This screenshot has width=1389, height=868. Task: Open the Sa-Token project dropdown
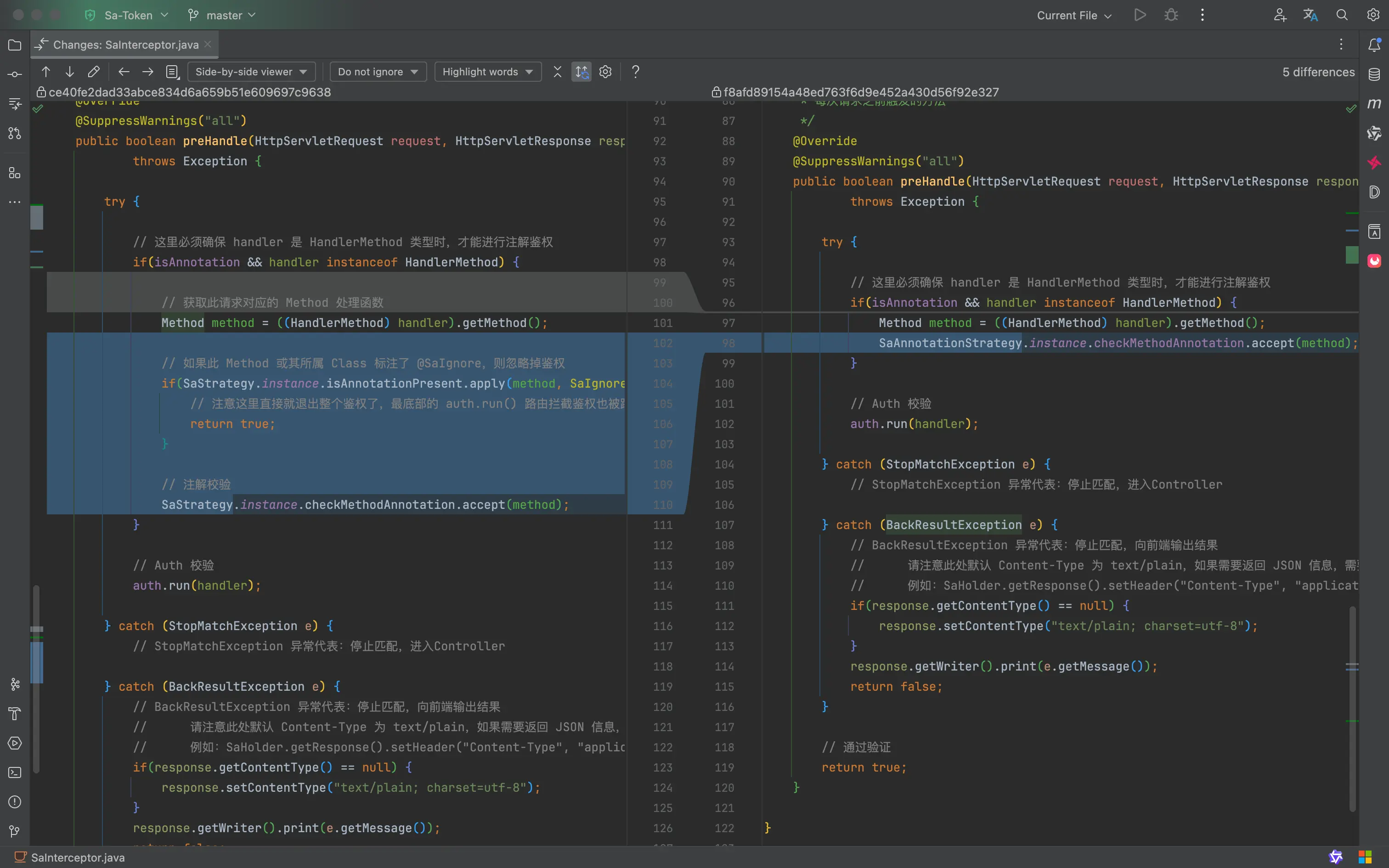click(127, 15)
